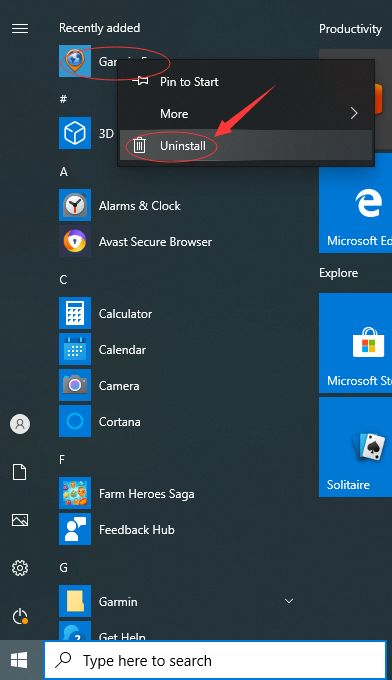The height and width of the screenshot is (680, 392).
Task: Click the Productivity group heading
Action: click(x=350, y=29)
